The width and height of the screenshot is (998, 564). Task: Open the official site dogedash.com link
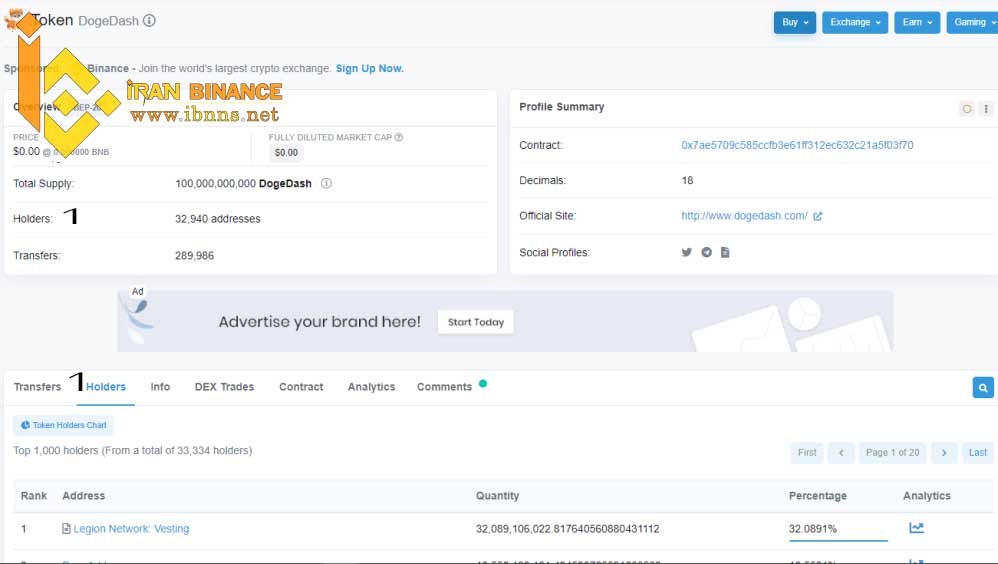pos(744,216)
